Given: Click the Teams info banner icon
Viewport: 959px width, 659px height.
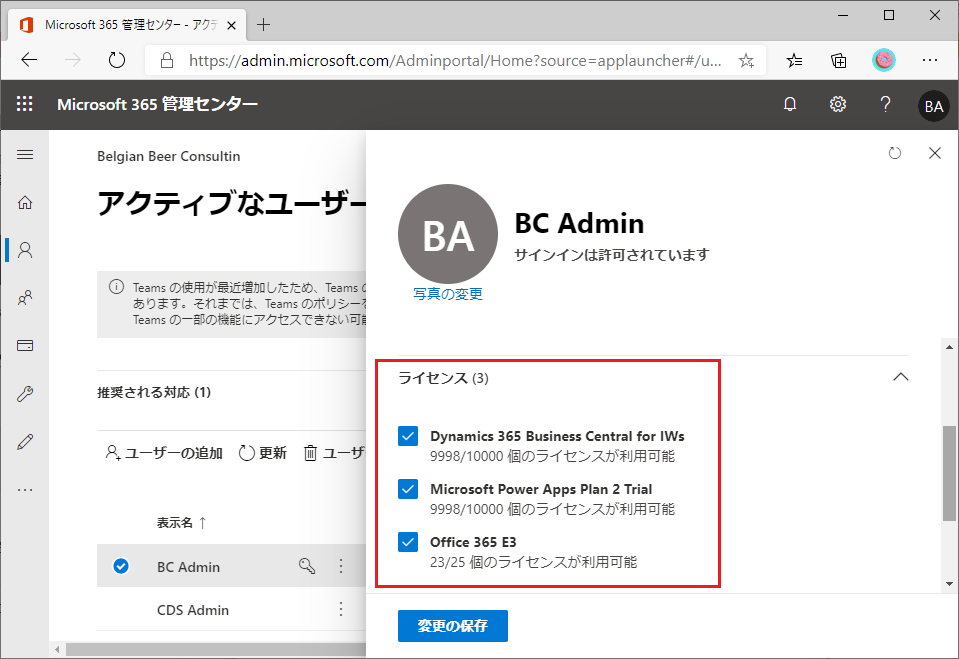Looking at the screenshot, I should [x=116, y=286].
